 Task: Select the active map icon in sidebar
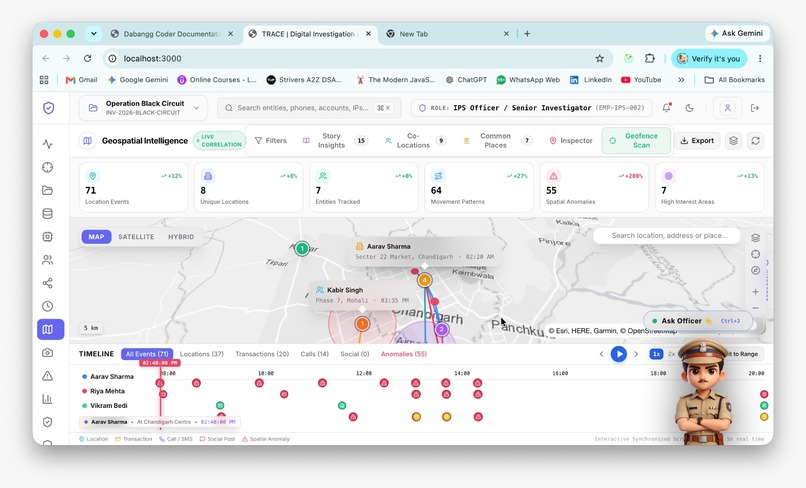click(x=50, y=329)
